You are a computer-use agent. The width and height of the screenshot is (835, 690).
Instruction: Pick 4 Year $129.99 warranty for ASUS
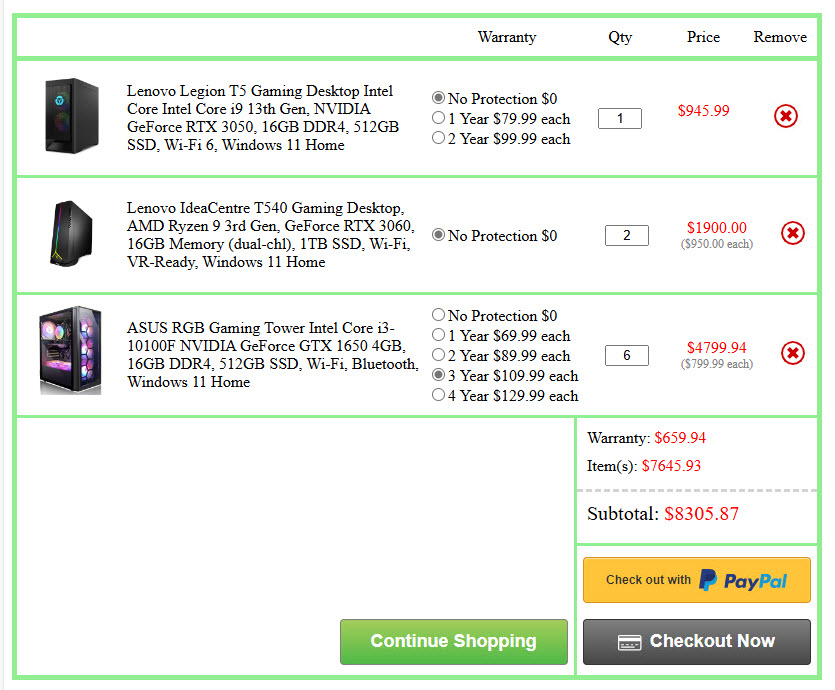pyautogui.click(x=438, y=395)
